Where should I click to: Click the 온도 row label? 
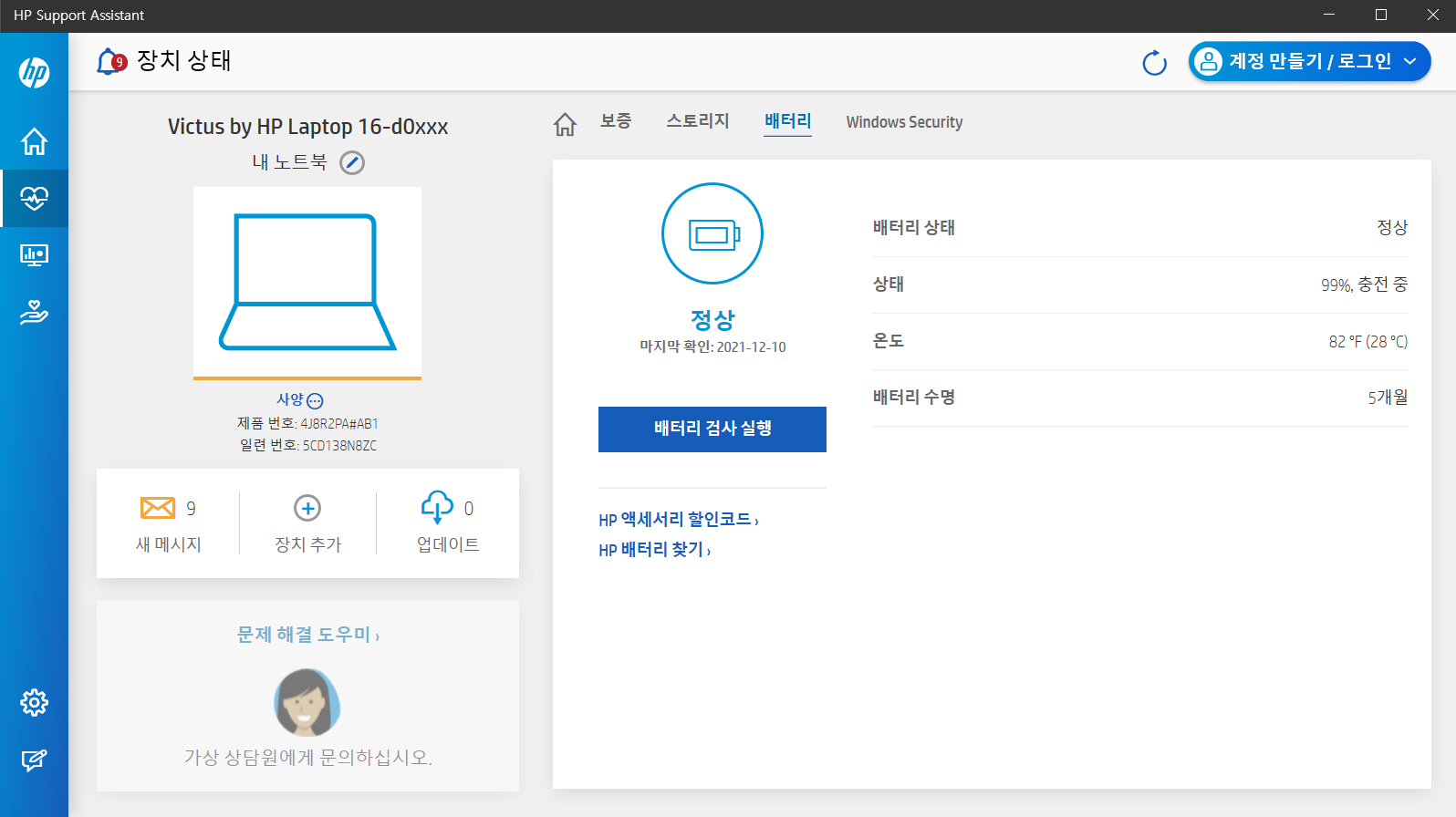pos(888,341)
